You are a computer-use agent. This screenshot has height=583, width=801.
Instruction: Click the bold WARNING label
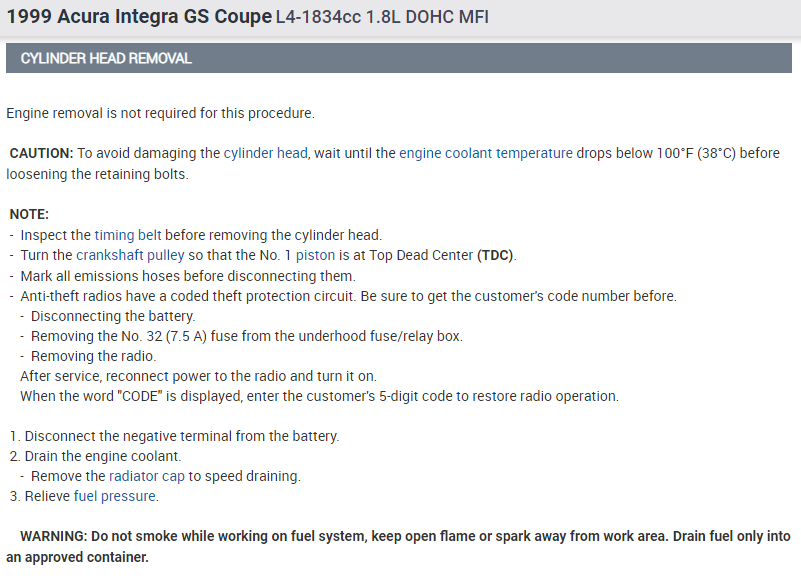[56, 537]
